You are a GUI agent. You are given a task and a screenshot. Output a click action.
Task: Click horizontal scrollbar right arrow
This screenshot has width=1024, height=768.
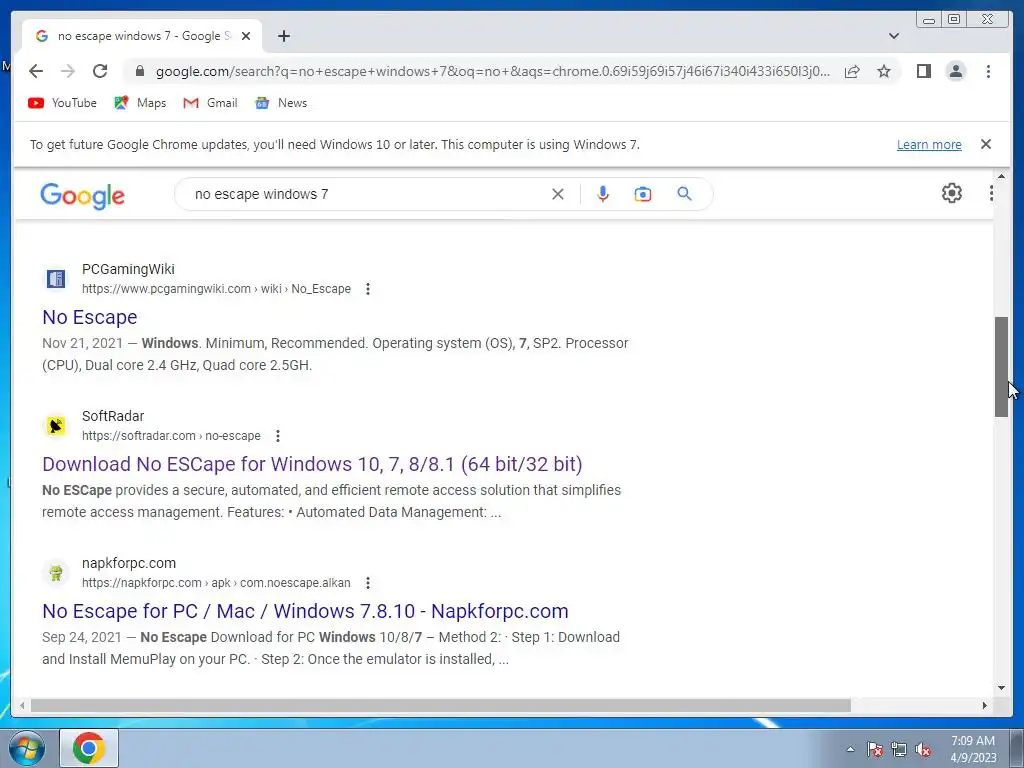click(x=985, y=705)
